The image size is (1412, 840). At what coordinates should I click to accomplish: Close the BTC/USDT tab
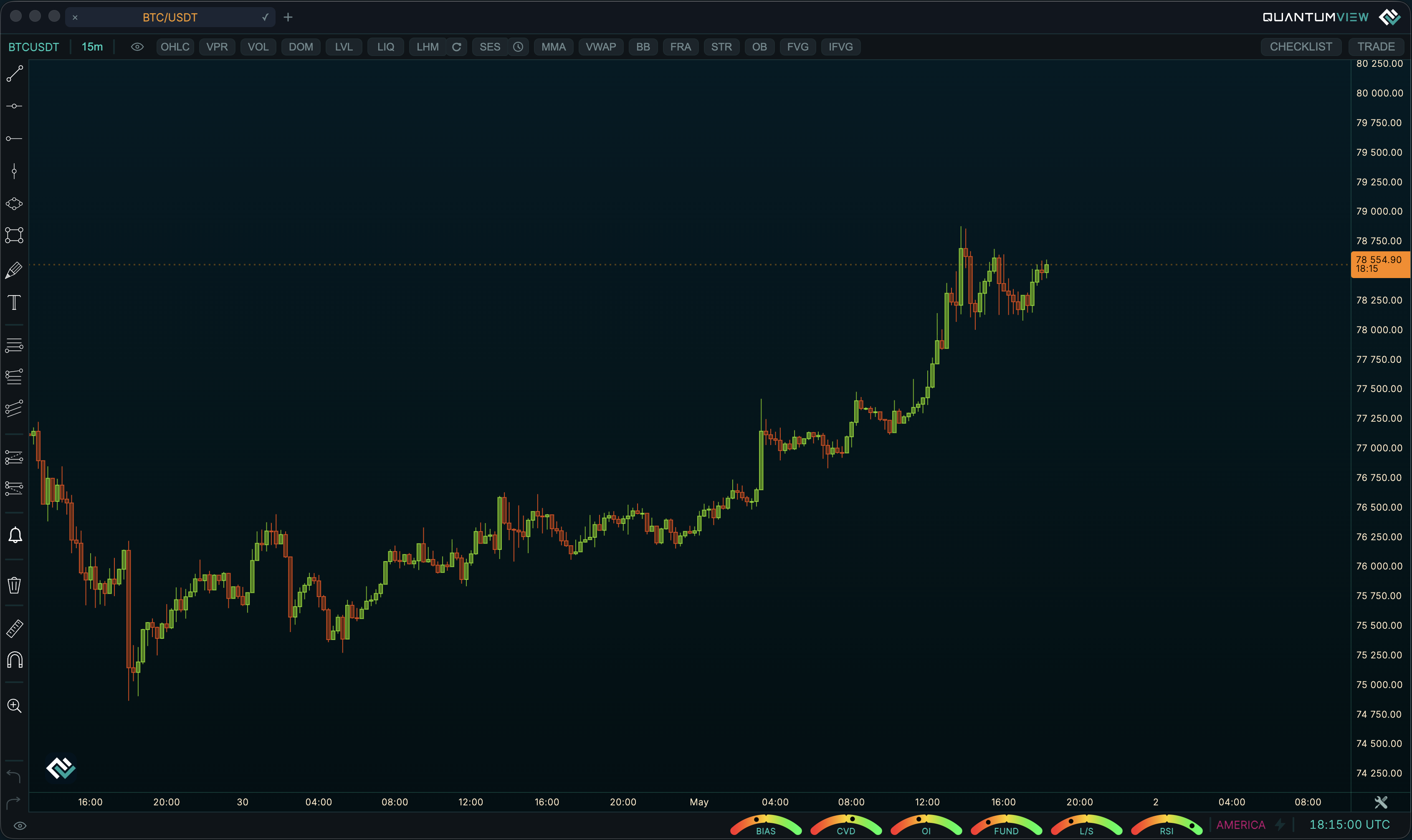pyautogui.click(x=75, y=18)
